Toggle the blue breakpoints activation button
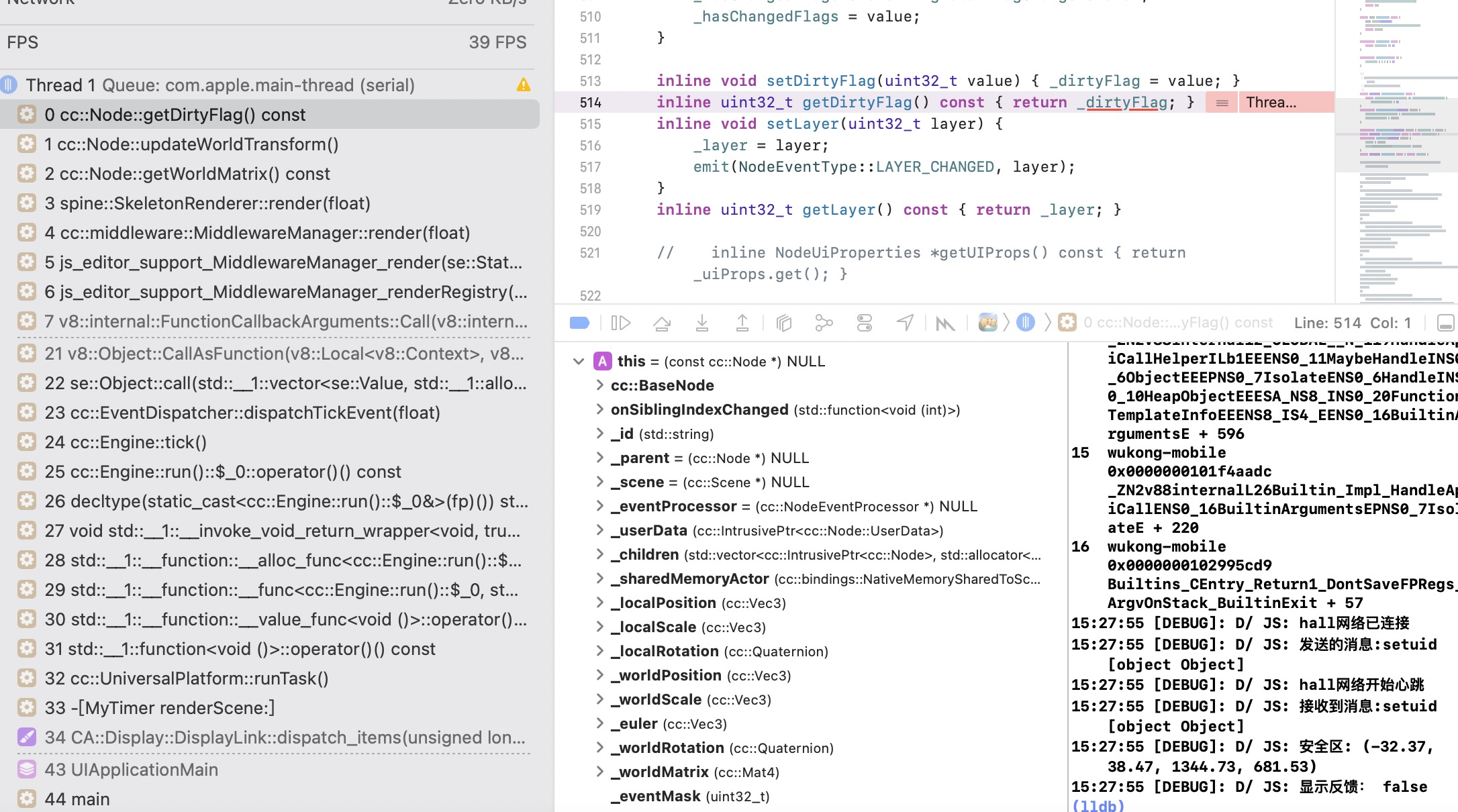This screenshot has height=812, width=1458. 579,323
